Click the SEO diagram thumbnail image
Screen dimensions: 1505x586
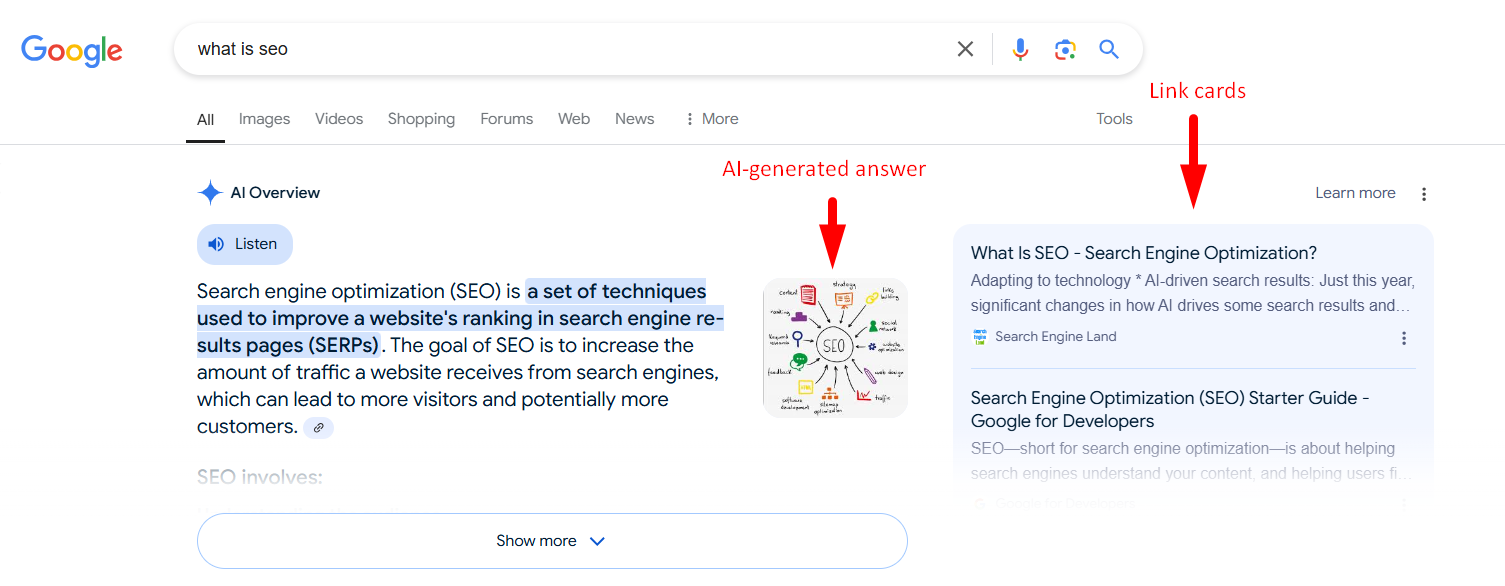(x=835, y=348)
